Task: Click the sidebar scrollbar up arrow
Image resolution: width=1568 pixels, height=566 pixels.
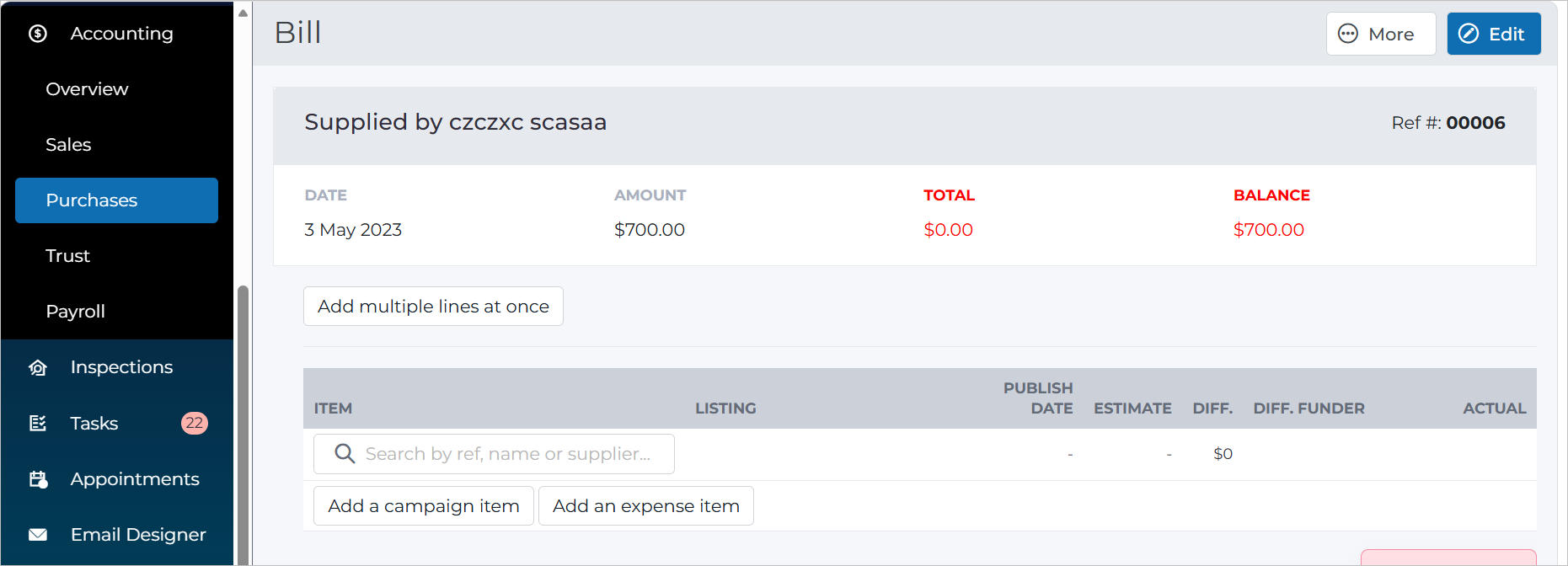Action: click(x=243, y=13)
